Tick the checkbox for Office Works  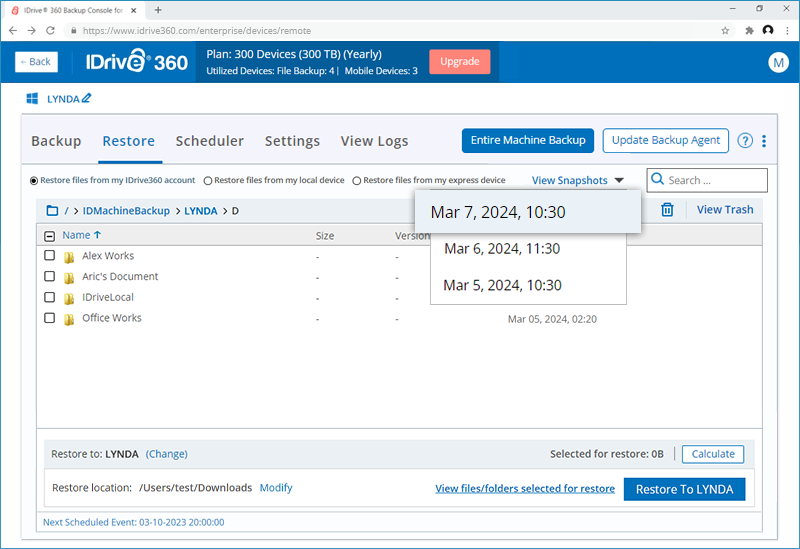coord(50,318)
